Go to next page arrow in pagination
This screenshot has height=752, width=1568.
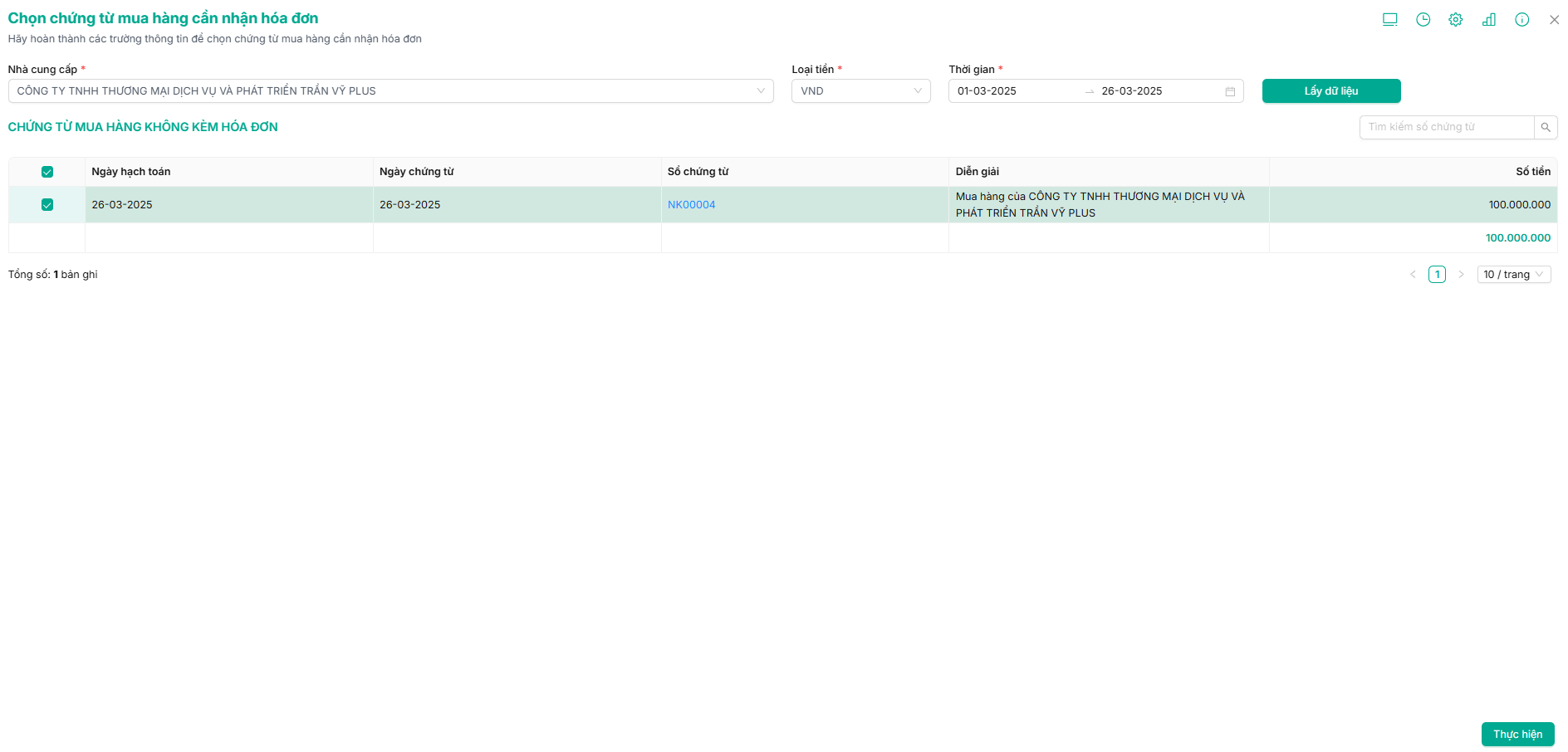pos(1461,275)
